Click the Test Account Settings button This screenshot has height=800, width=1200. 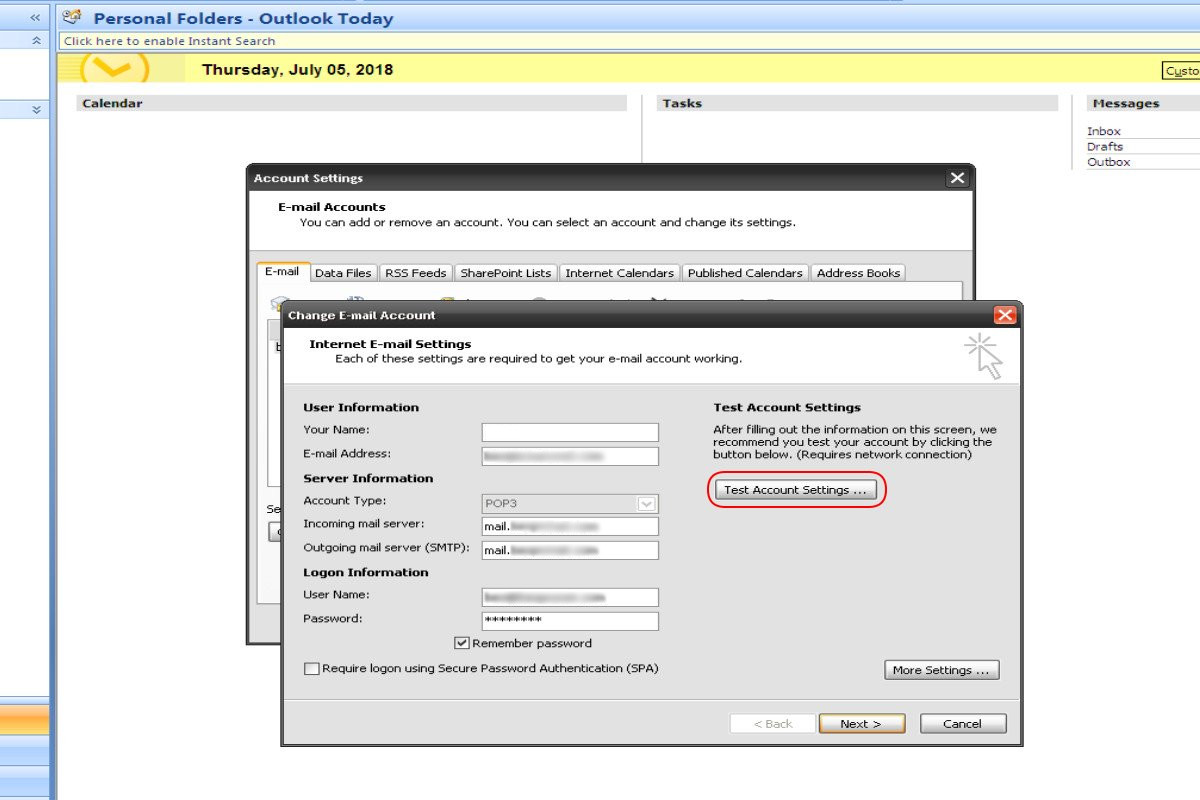[796, 490]
